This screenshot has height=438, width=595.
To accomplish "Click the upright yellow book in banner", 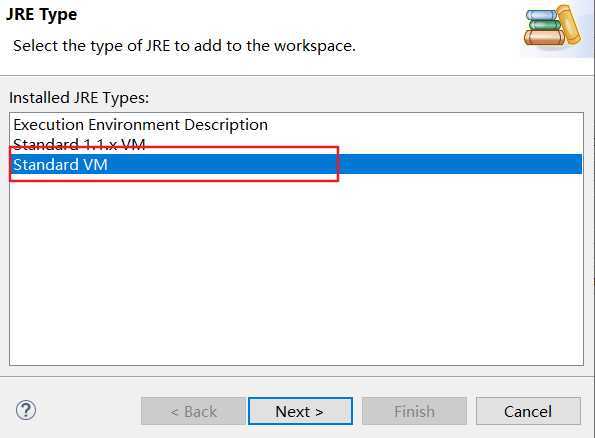I will click(570, 24).
